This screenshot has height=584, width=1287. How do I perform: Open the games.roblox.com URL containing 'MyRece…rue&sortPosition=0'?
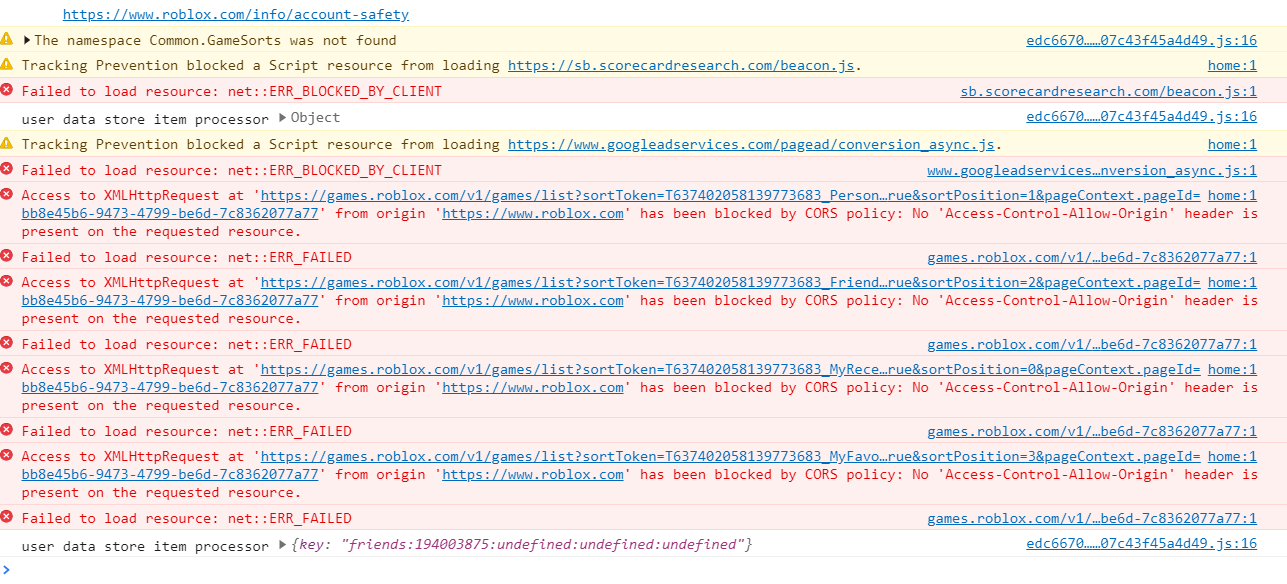pos(730,370)
